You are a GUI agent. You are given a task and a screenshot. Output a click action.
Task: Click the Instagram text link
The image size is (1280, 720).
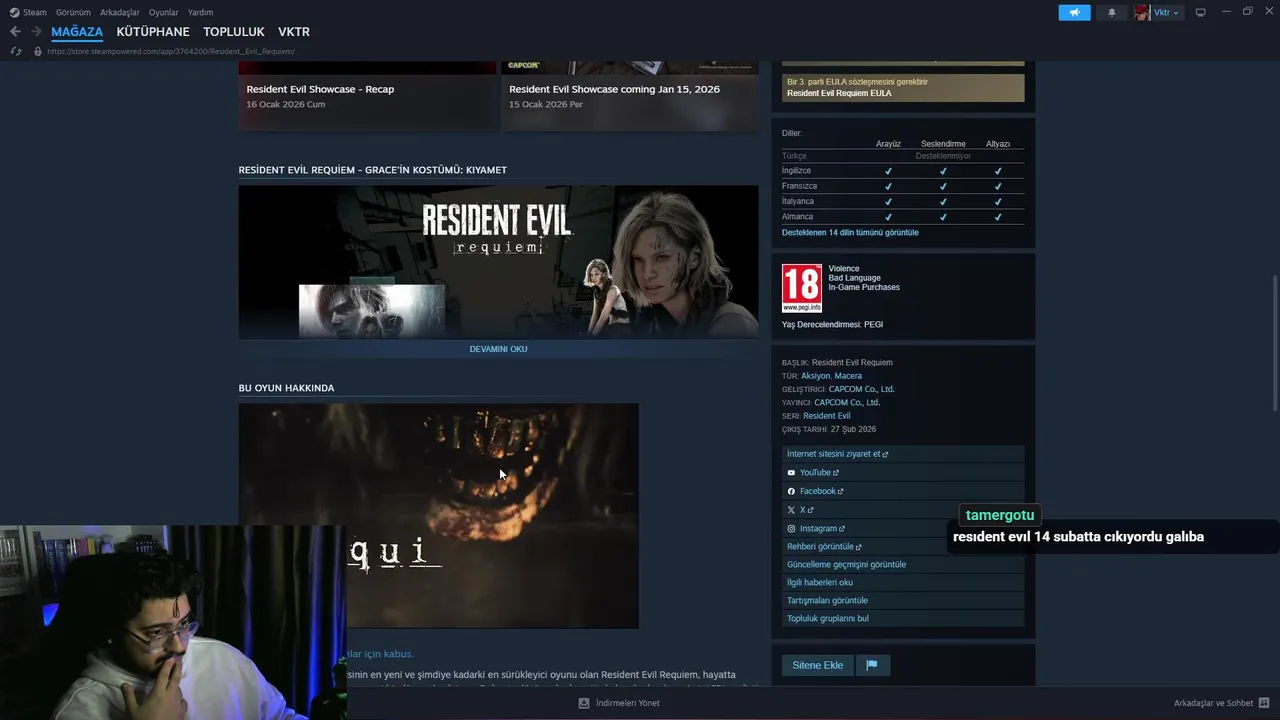818,529
